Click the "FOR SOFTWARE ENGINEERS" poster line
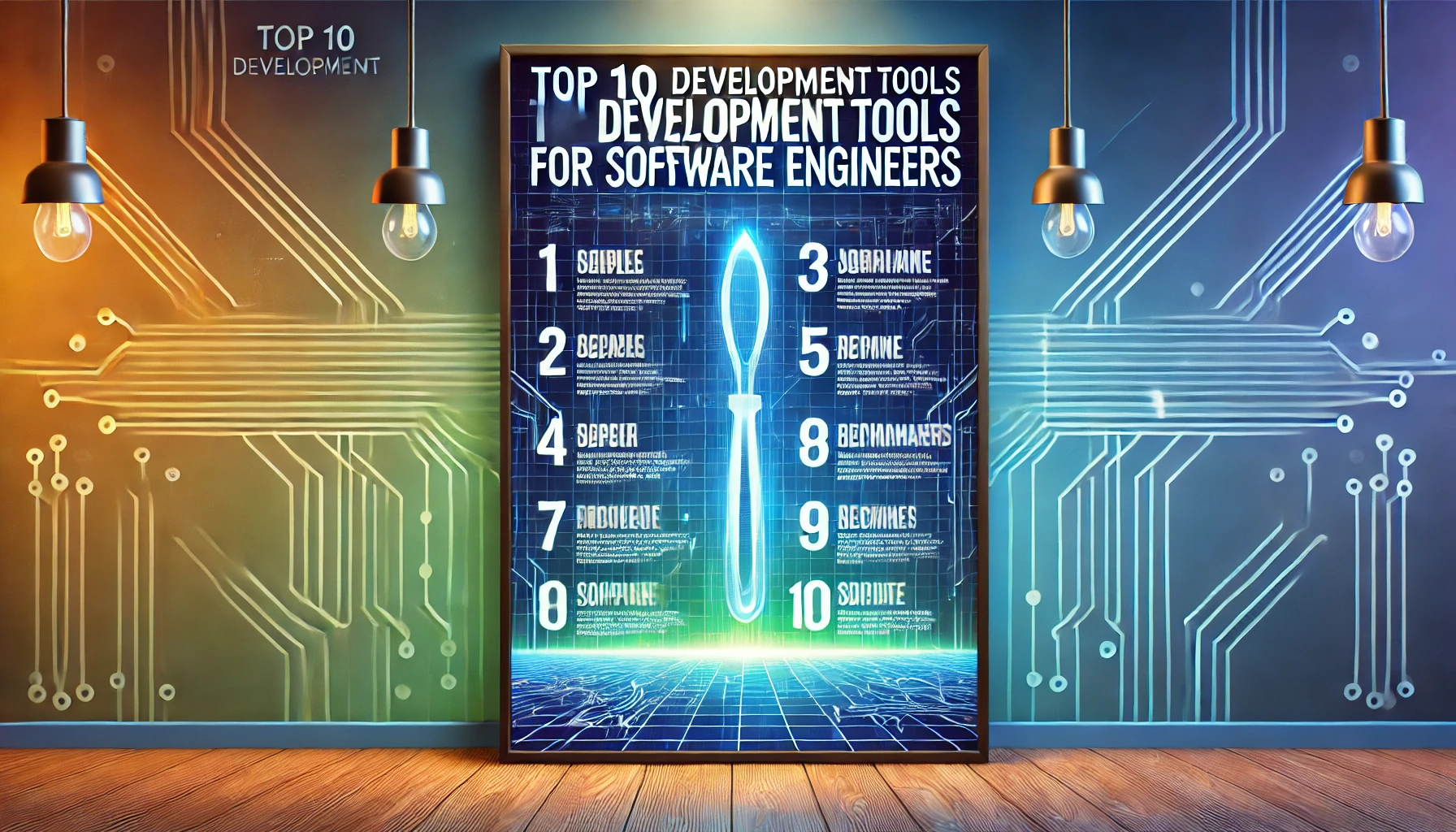The height and width of the screenshot is (832, 1456). (745, 167)
